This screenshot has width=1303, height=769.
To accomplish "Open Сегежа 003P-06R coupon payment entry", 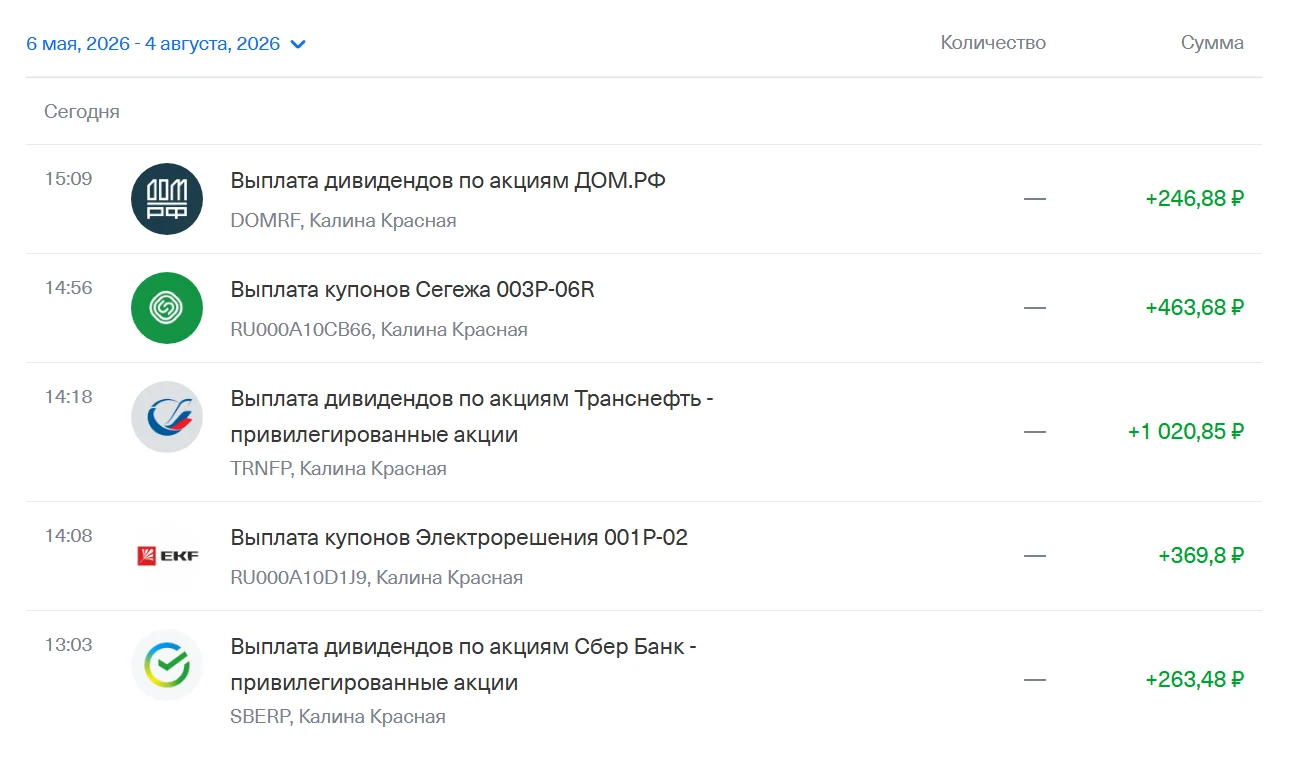I will tap(644, 308).
